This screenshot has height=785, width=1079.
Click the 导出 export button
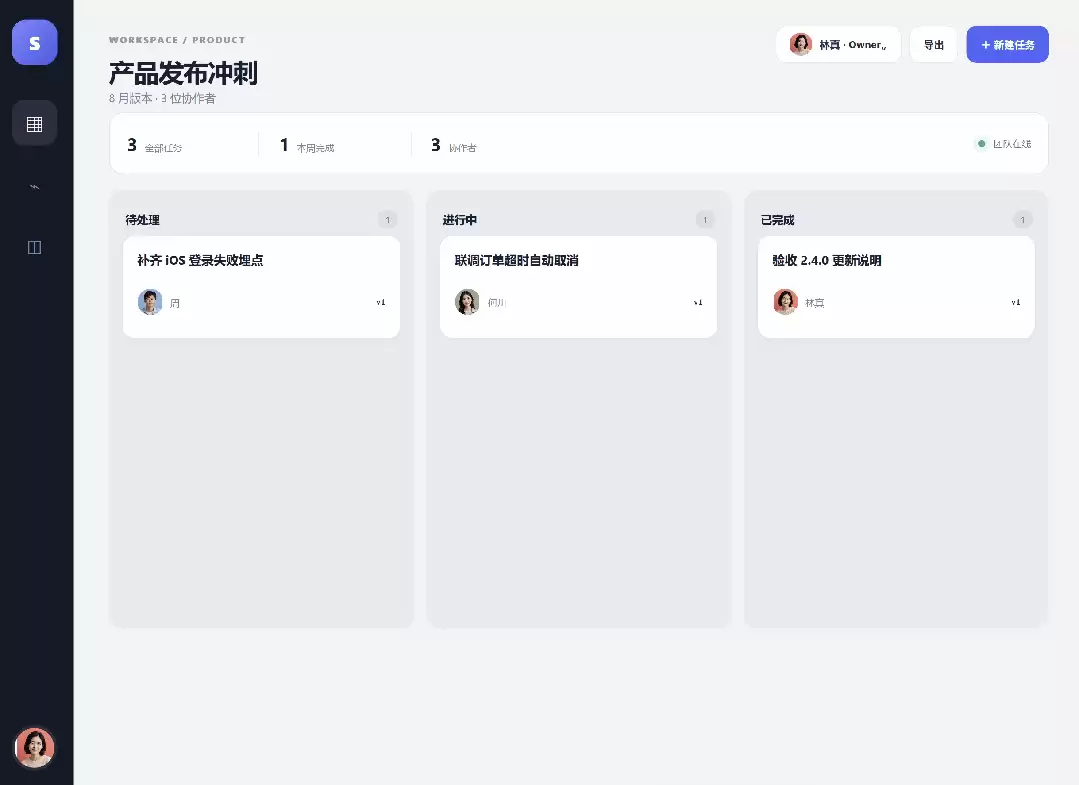point(933,45)
